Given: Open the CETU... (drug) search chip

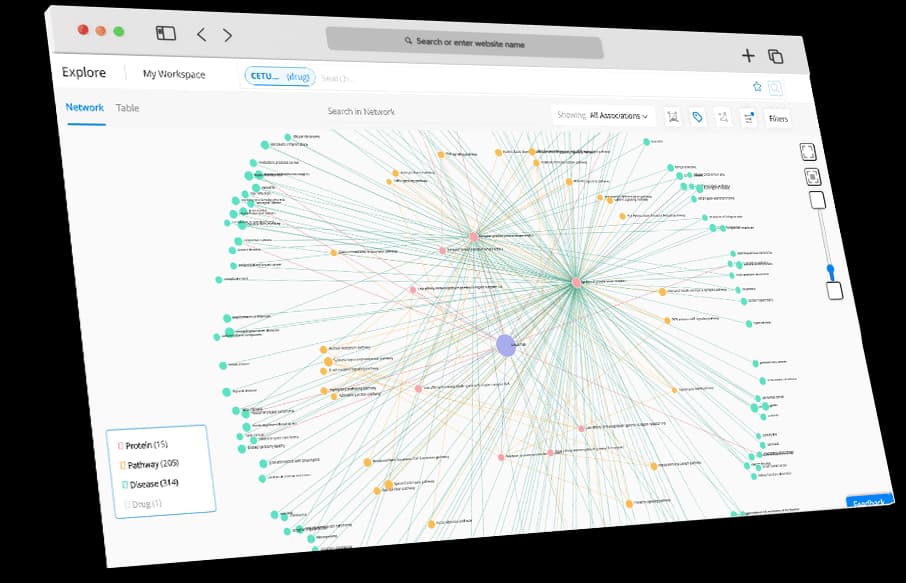Looking at the screenshot, I should tap(279, 76).
